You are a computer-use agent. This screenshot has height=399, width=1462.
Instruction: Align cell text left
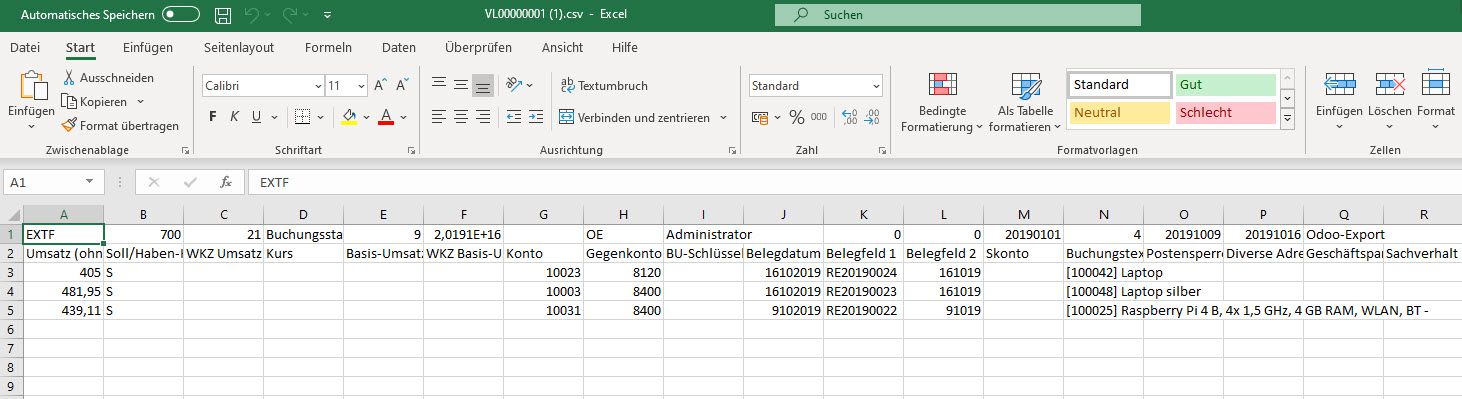click(438, 117)
